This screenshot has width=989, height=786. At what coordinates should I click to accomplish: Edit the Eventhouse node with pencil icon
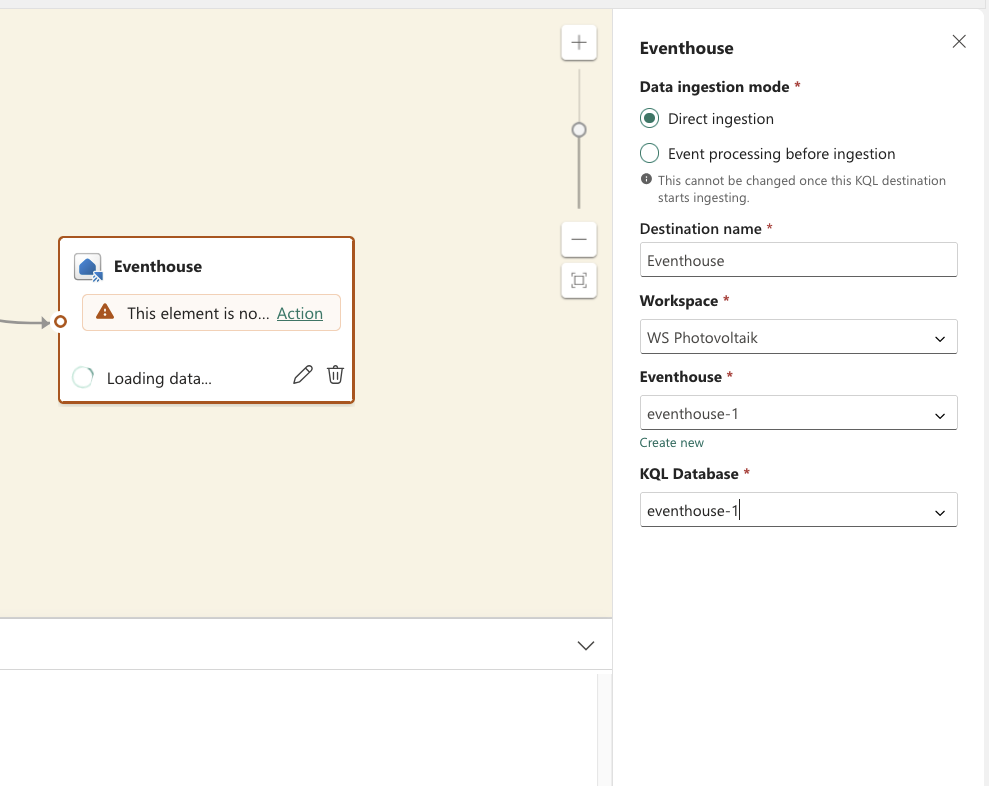click(302, 375)
